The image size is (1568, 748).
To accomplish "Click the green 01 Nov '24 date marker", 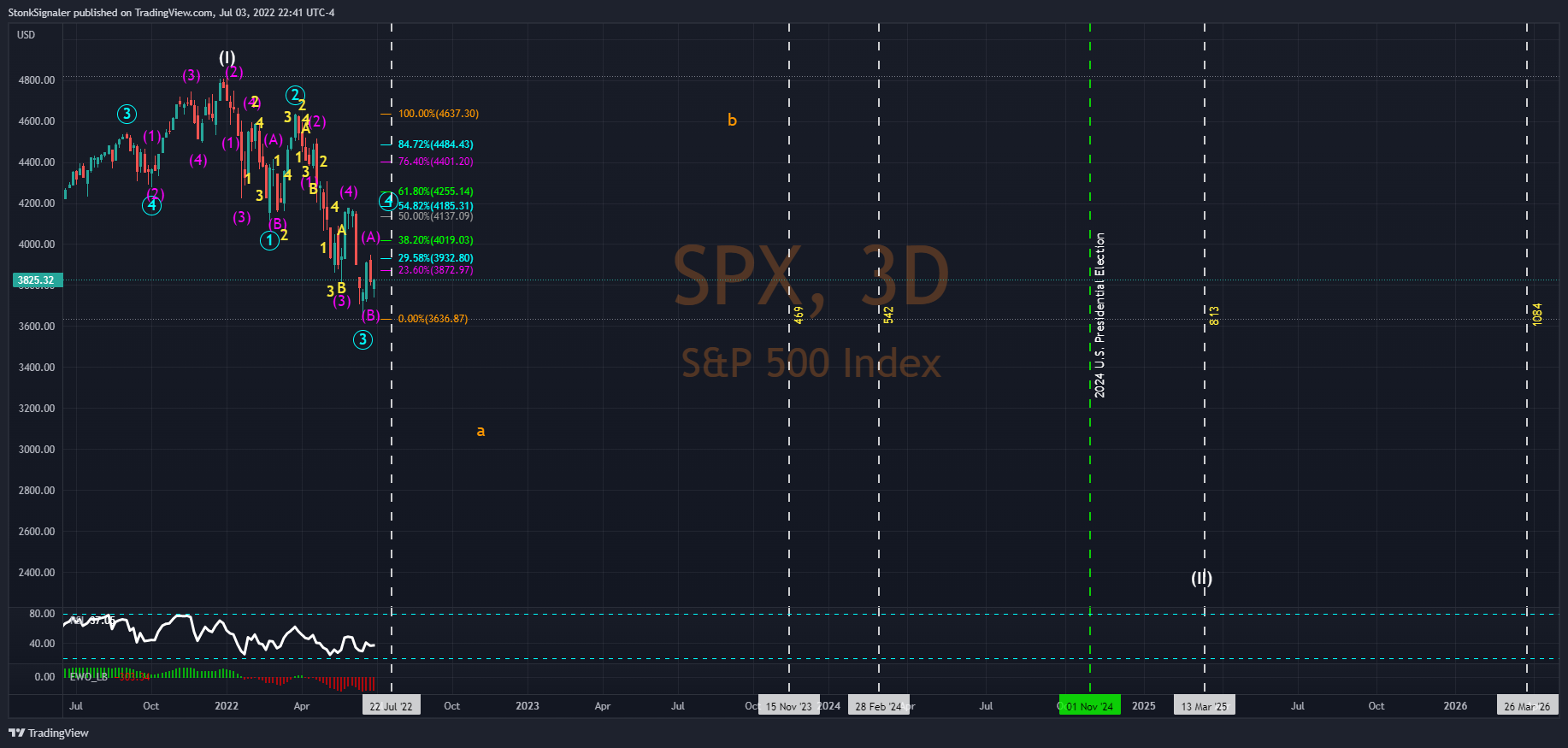I will (1090, 706).
